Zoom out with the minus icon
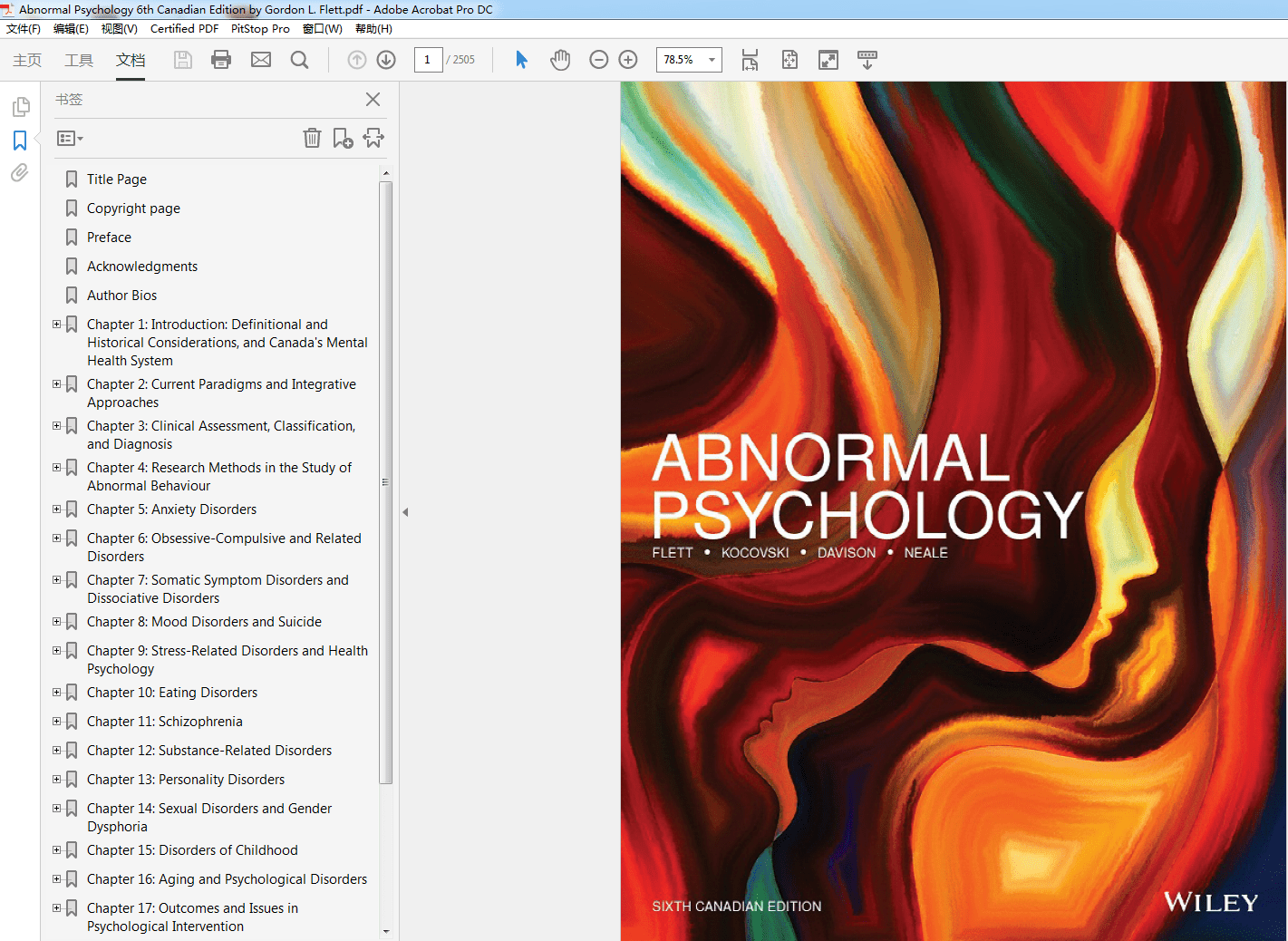The image size is (1288, 941). (x=598, y=59)
